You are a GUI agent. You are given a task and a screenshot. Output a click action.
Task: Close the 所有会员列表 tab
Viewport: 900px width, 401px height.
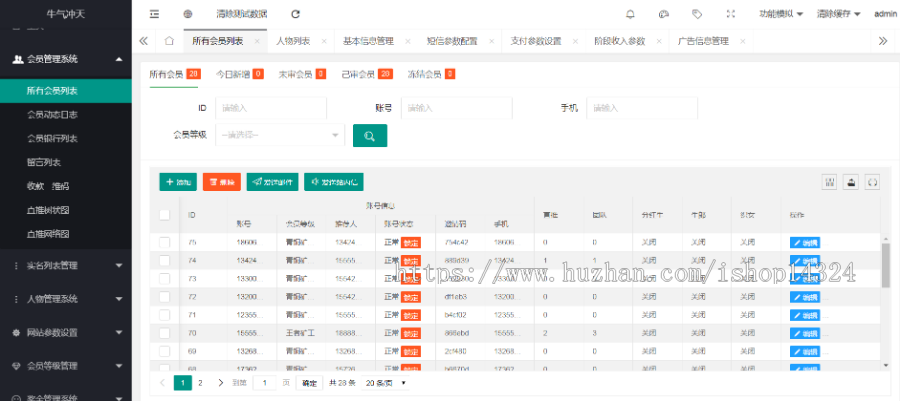pos(257,41)
